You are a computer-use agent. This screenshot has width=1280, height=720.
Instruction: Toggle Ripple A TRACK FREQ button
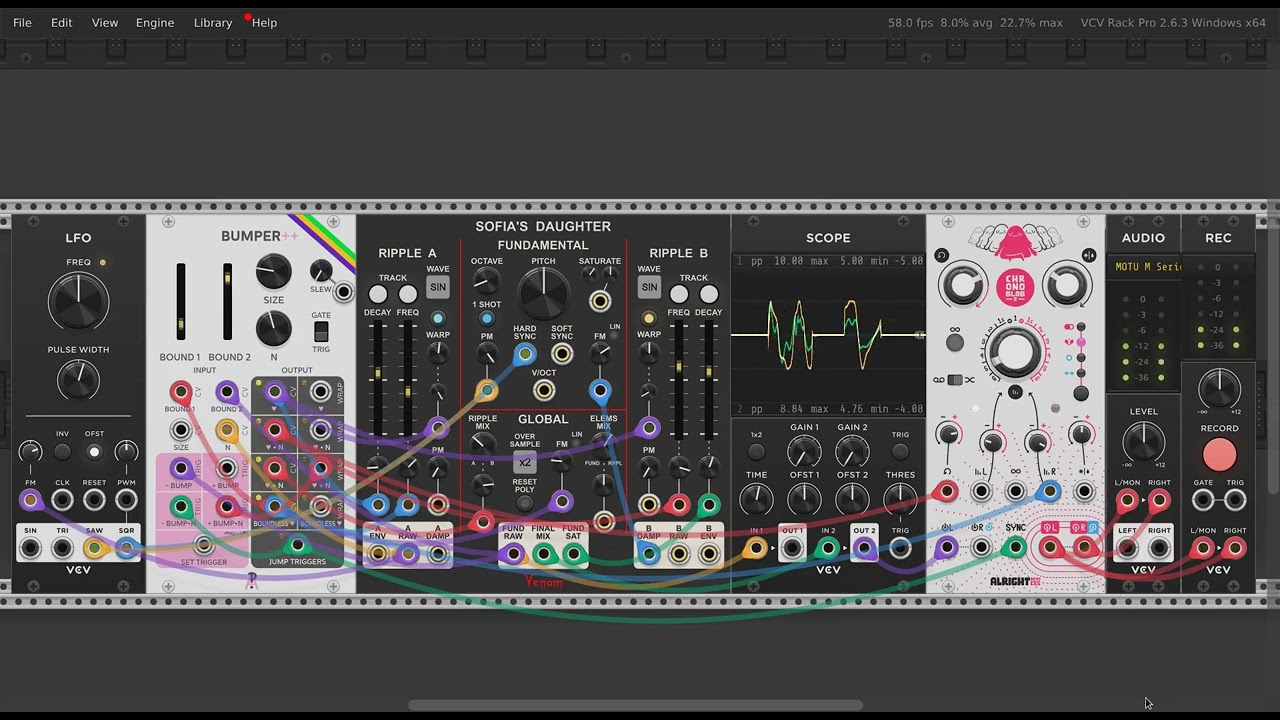[408, 294]
